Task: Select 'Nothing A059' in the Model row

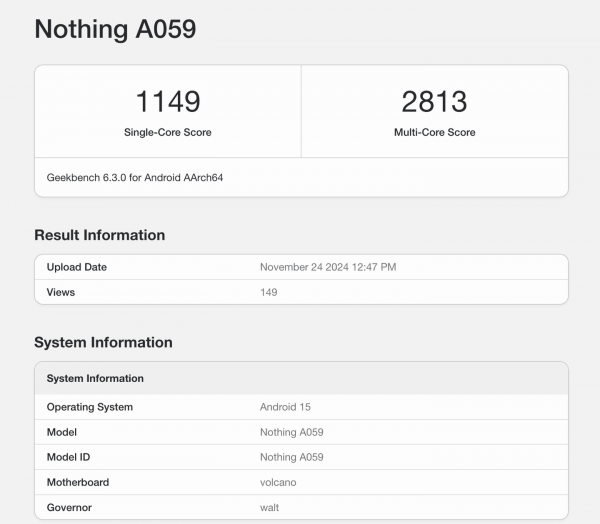Action: click(x=292, y=432)
